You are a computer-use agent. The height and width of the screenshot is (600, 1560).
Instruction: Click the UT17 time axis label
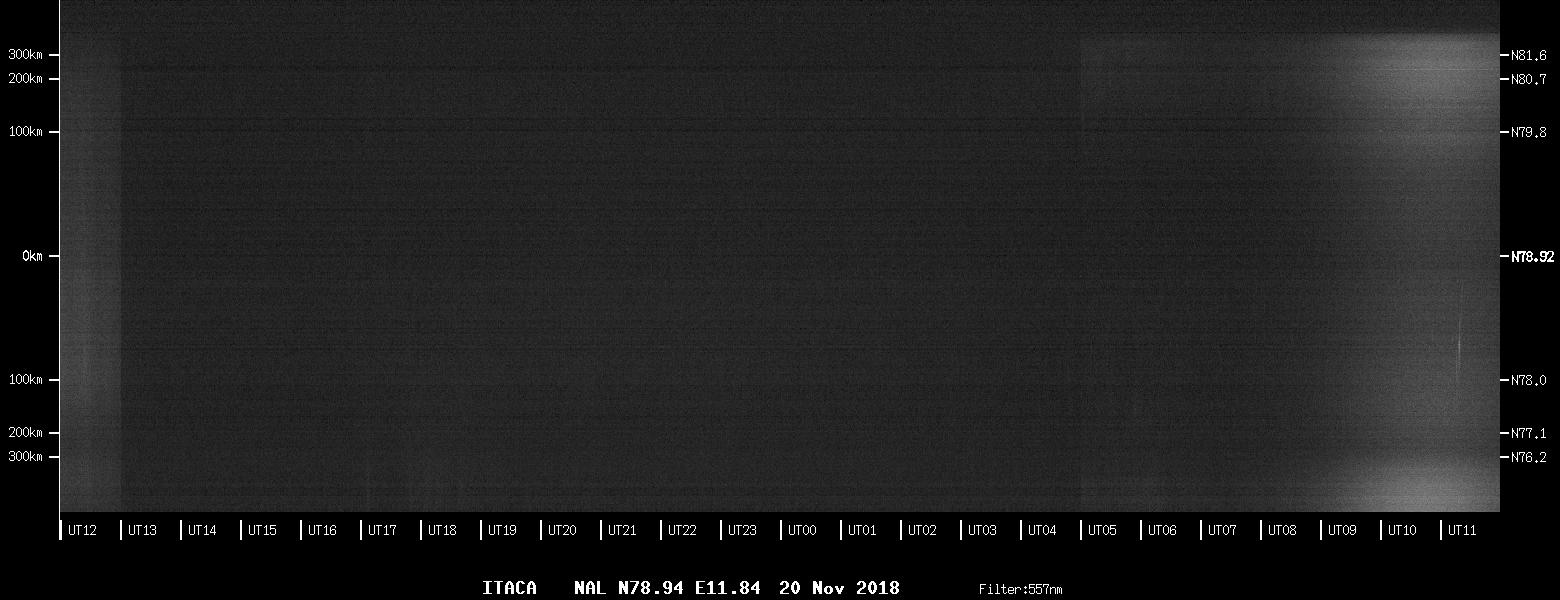tap(382, 531)
